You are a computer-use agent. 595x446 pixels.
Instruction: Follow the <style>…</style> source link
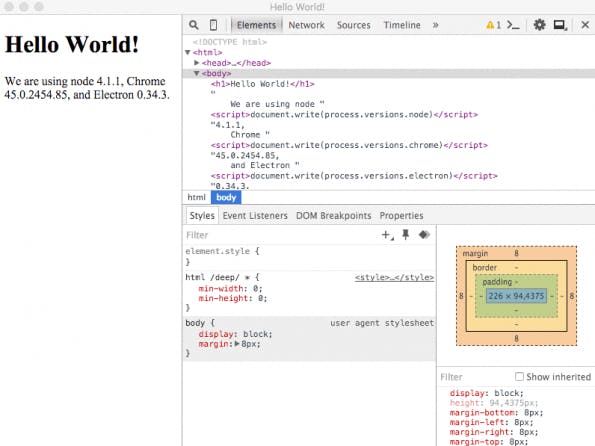pyautogui.click(x=394, y=277)
